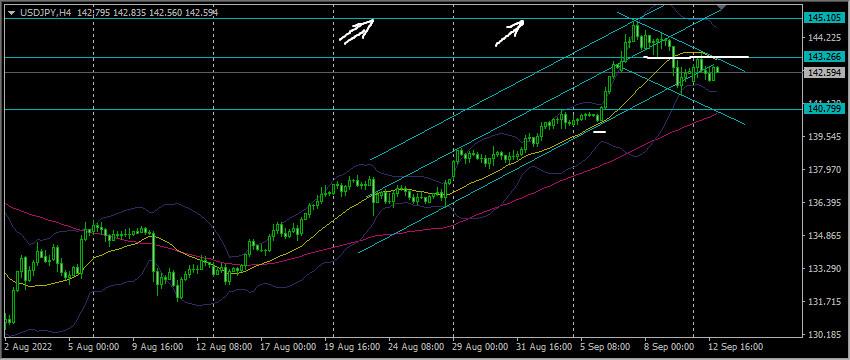Click 137.970 on the price scale

(822, 170)
